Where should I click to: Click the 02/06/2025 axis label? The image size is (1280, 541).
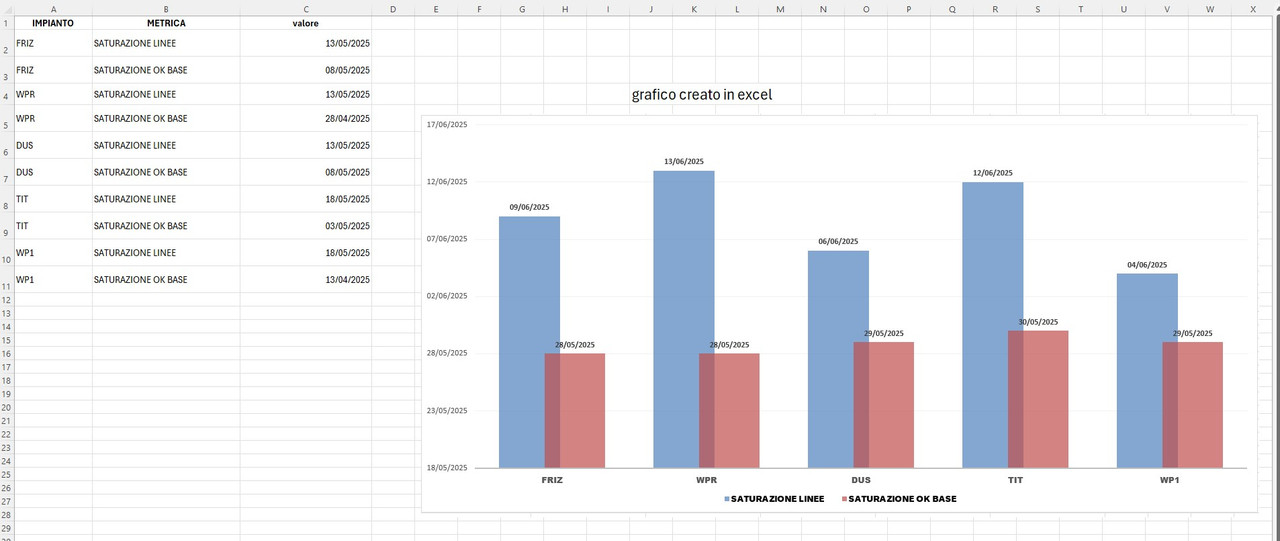447,296
